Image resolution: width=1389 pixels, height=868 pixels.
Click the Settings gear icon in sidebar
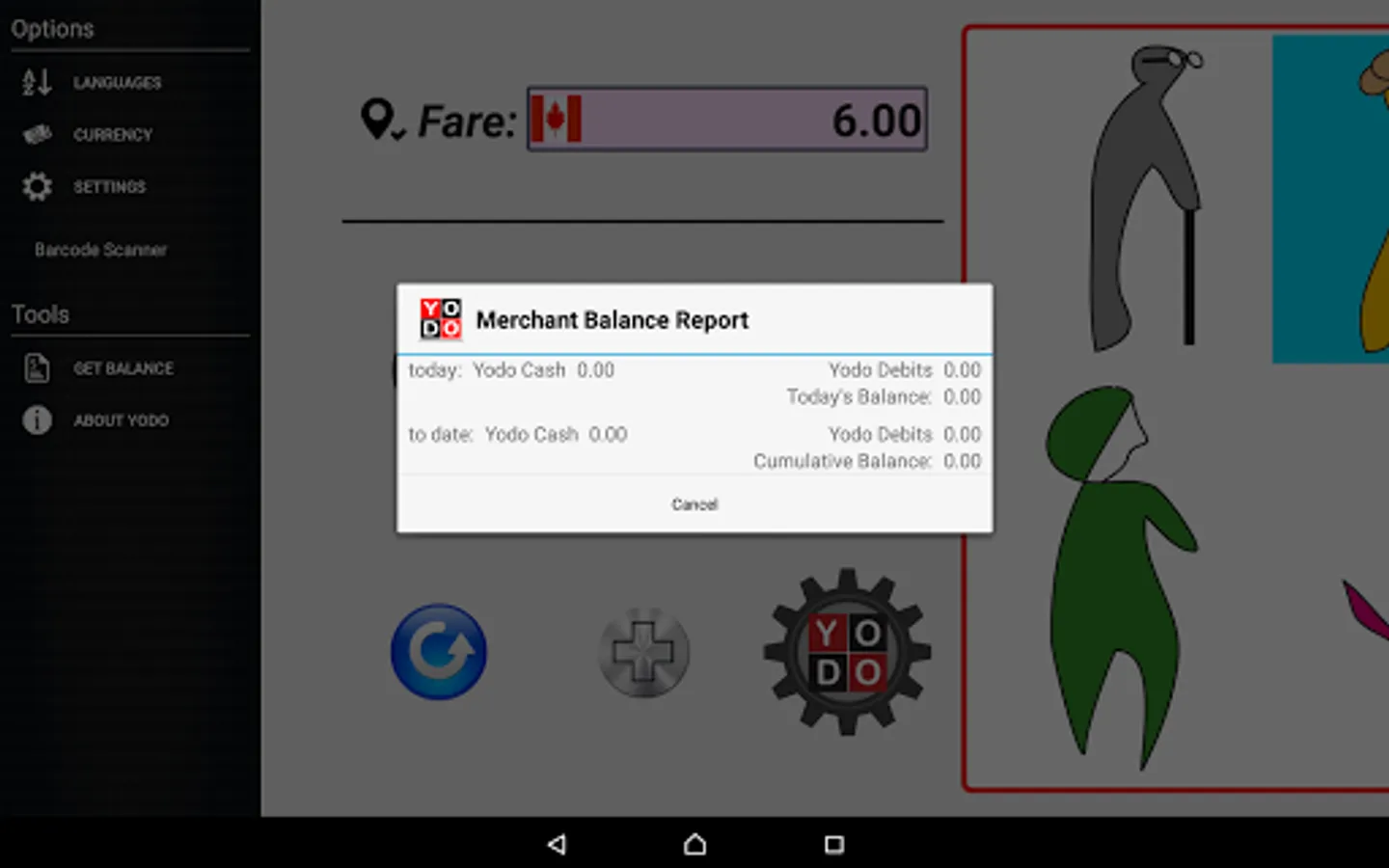37,187
